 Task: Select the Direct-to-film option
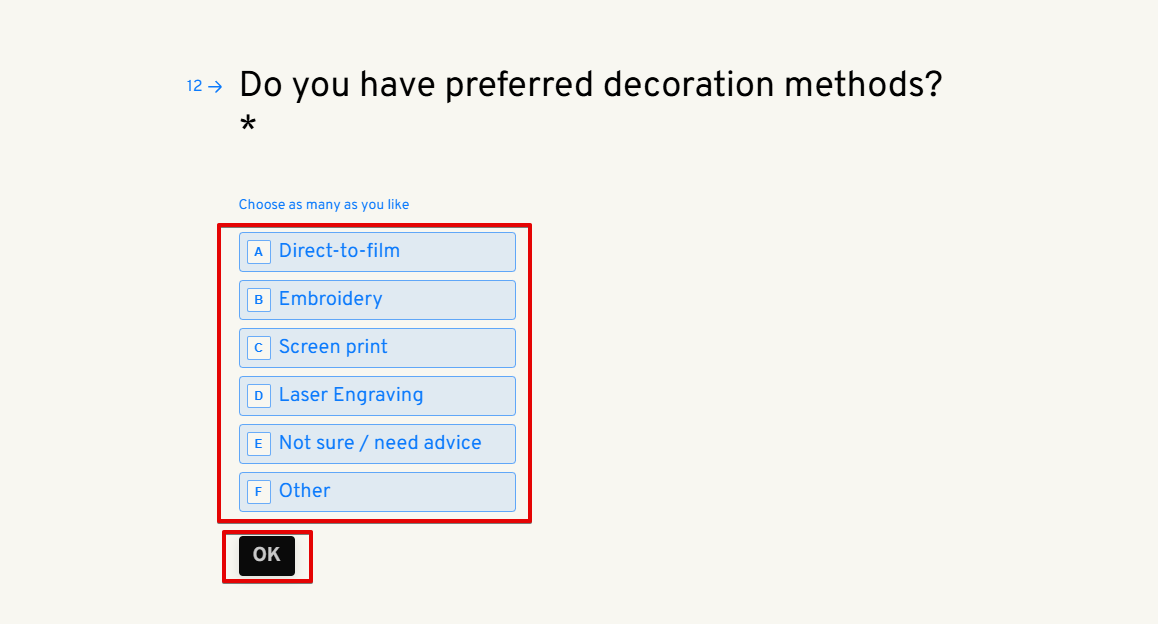tap(339, 251)
